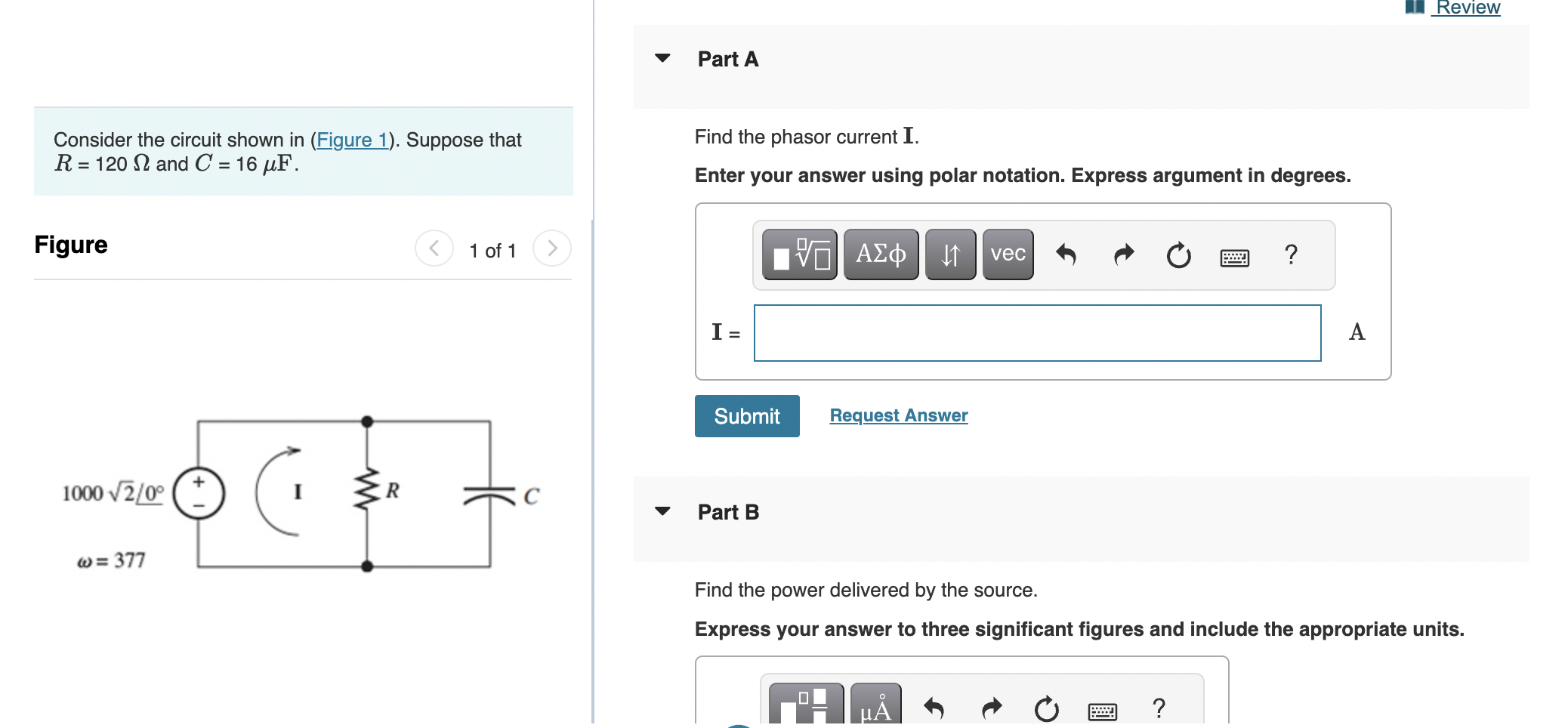This screenshot has height=728, width=1568.
Task: Submit the Part A answer
Action: point(746,416)
